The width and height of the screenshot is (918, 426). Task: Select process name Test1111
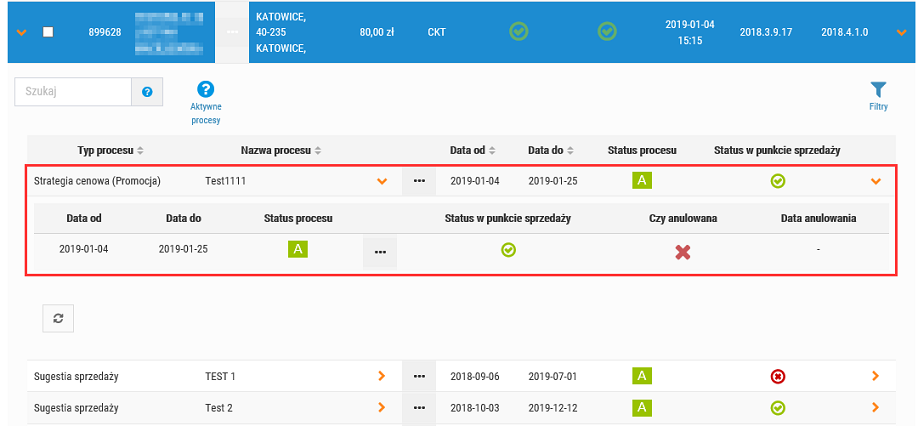point(225,181)
